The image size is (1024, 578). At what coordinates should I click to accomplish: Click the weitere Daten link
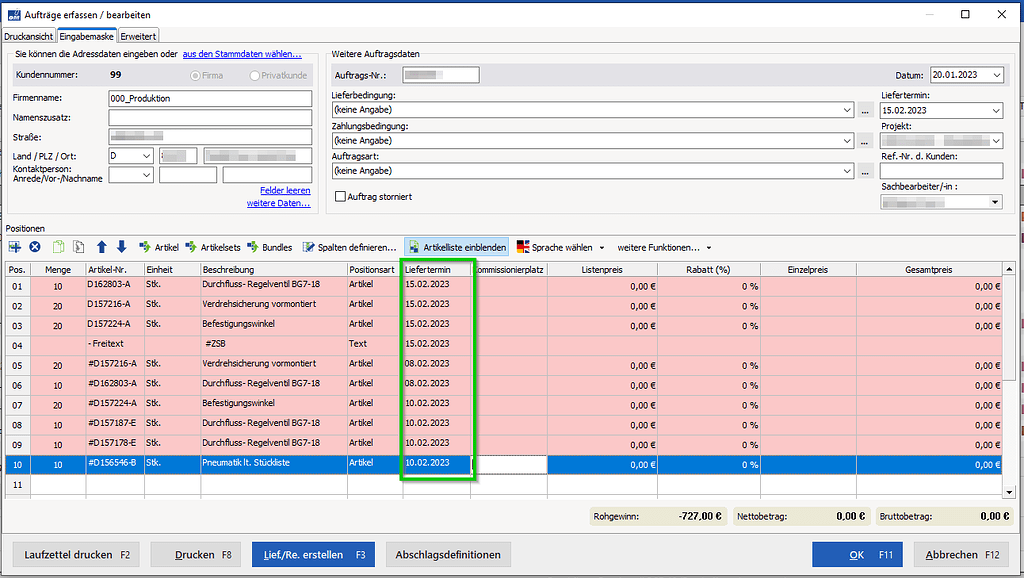click(x=278, y=203)
